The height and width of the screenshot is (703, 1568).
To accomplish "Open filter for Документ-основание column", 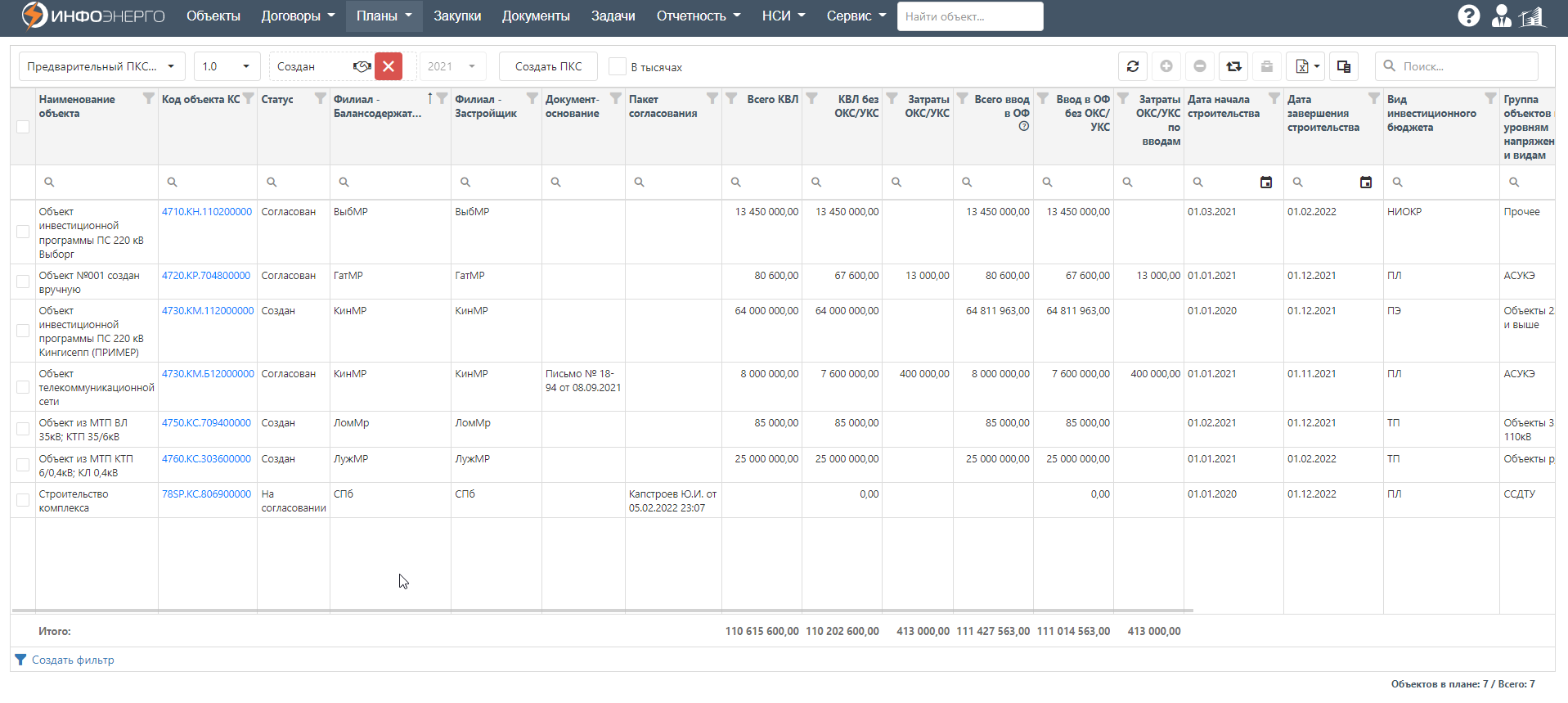I will tap(616, 98).
